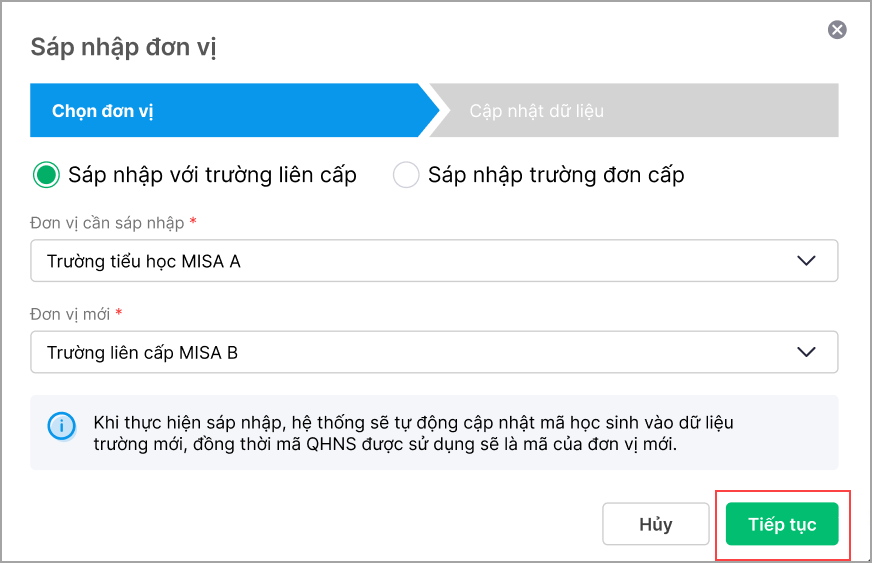This screenshot has width=872, height=563.
Task: Click the chevron arrow of Đơn vị cần sáp nhập
Action: (x=807, y=261)
